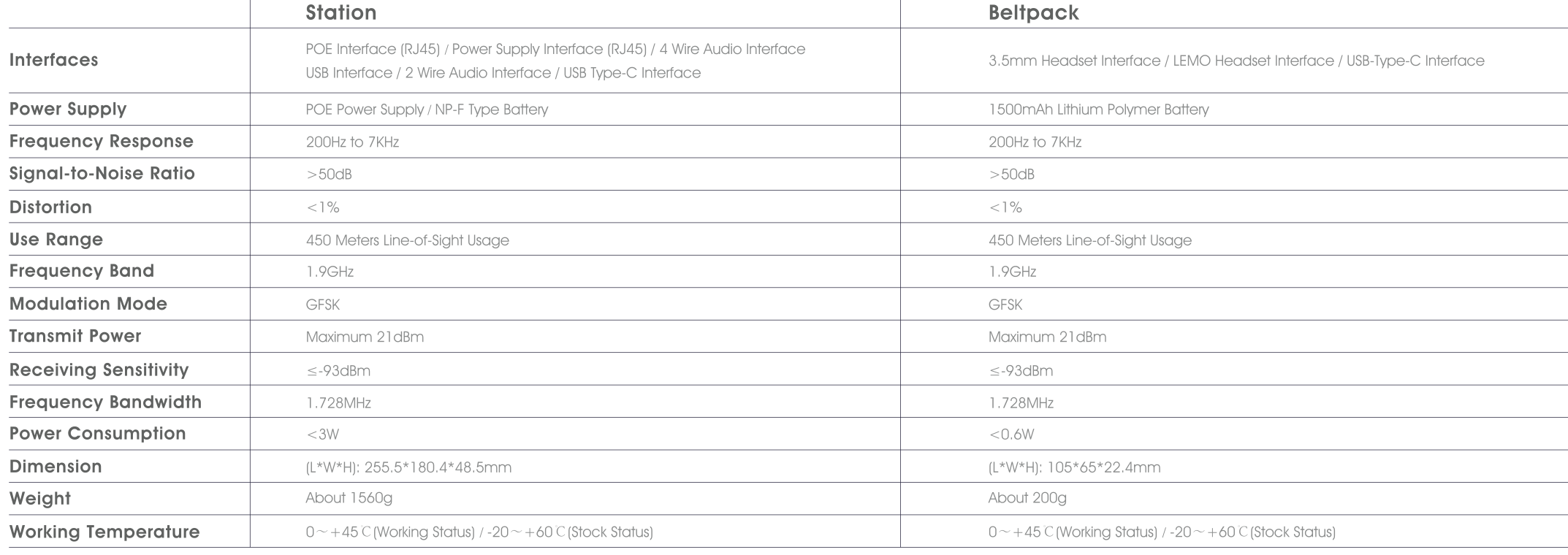
Task: Click the Beltpack dimension 105*65*22.4mm value
Action: 1074,467
